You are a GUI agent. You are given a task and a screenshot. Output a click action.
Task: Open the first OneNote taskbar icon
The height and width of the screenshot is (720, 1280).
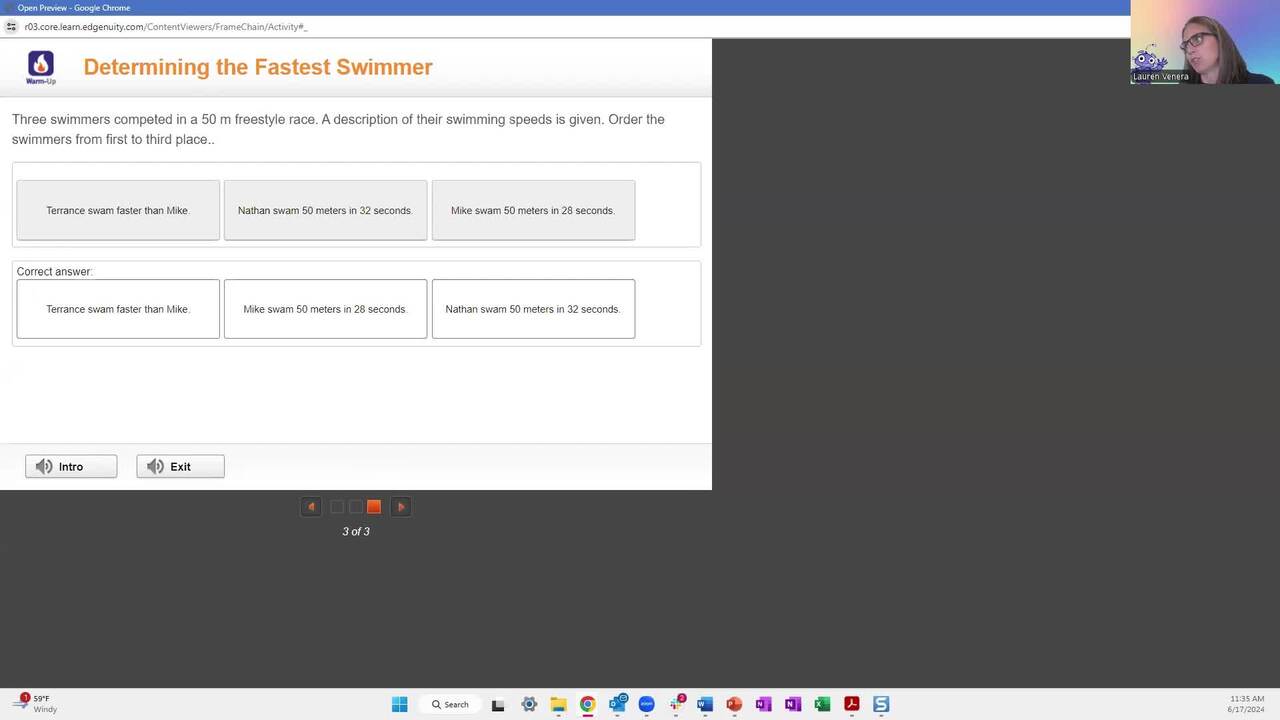(x=763, y=704)
